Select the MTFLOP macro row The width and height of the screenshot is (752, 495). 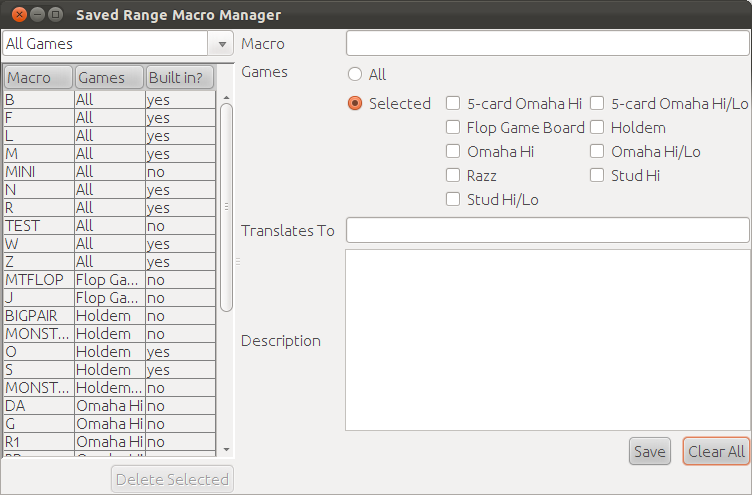tap(110, 280)
